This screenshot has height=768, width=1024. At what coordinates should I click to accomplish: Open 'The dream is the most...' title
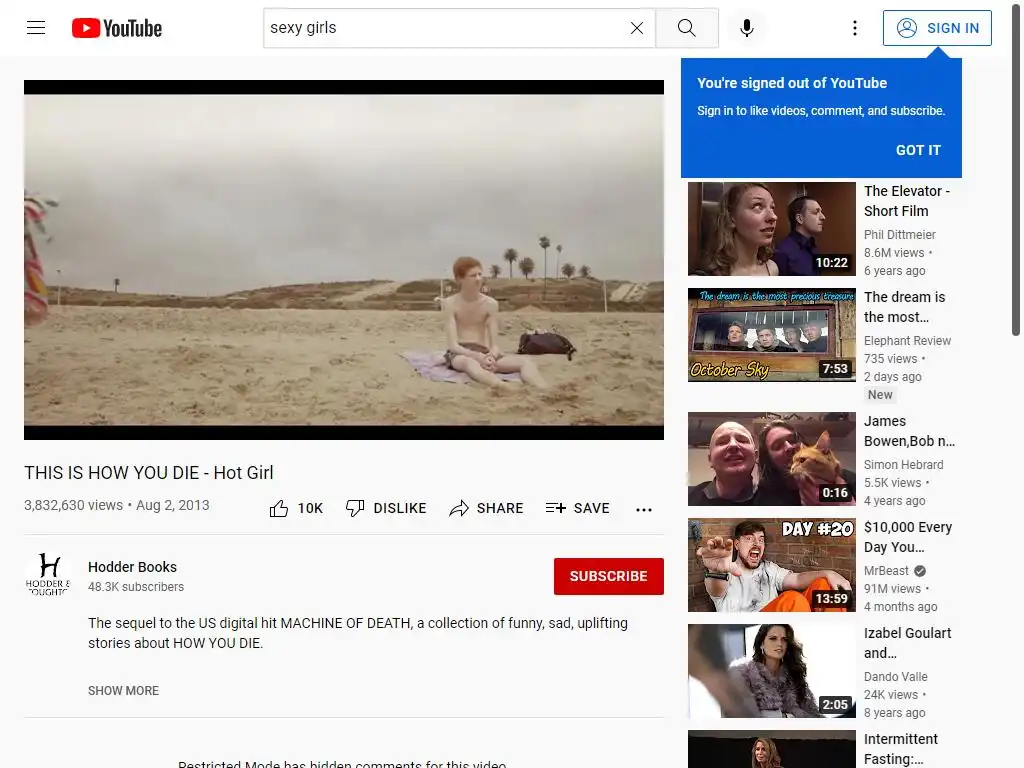click(904, 307)
